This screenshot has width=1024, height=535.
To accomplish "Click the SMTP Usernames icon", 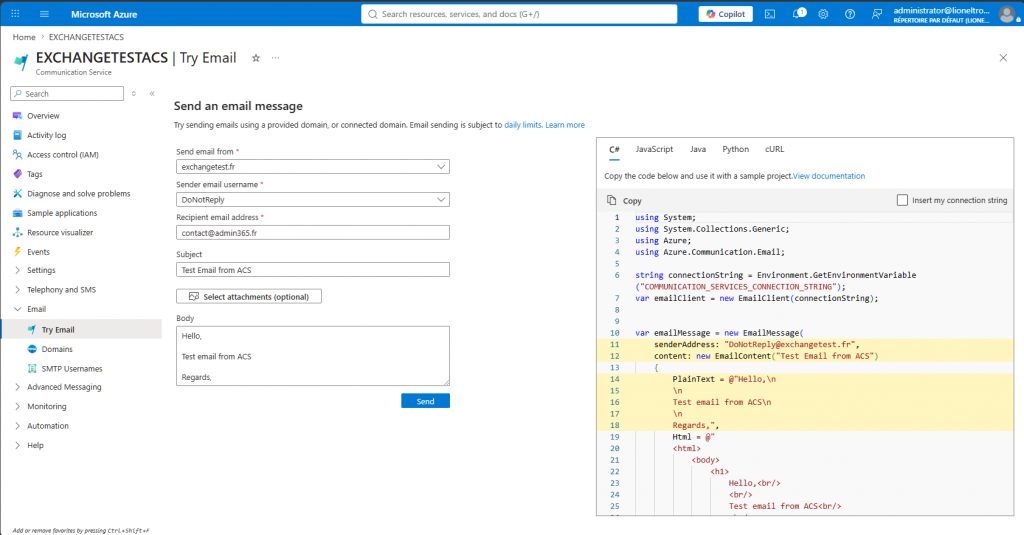I will click(x=32, y=368).
